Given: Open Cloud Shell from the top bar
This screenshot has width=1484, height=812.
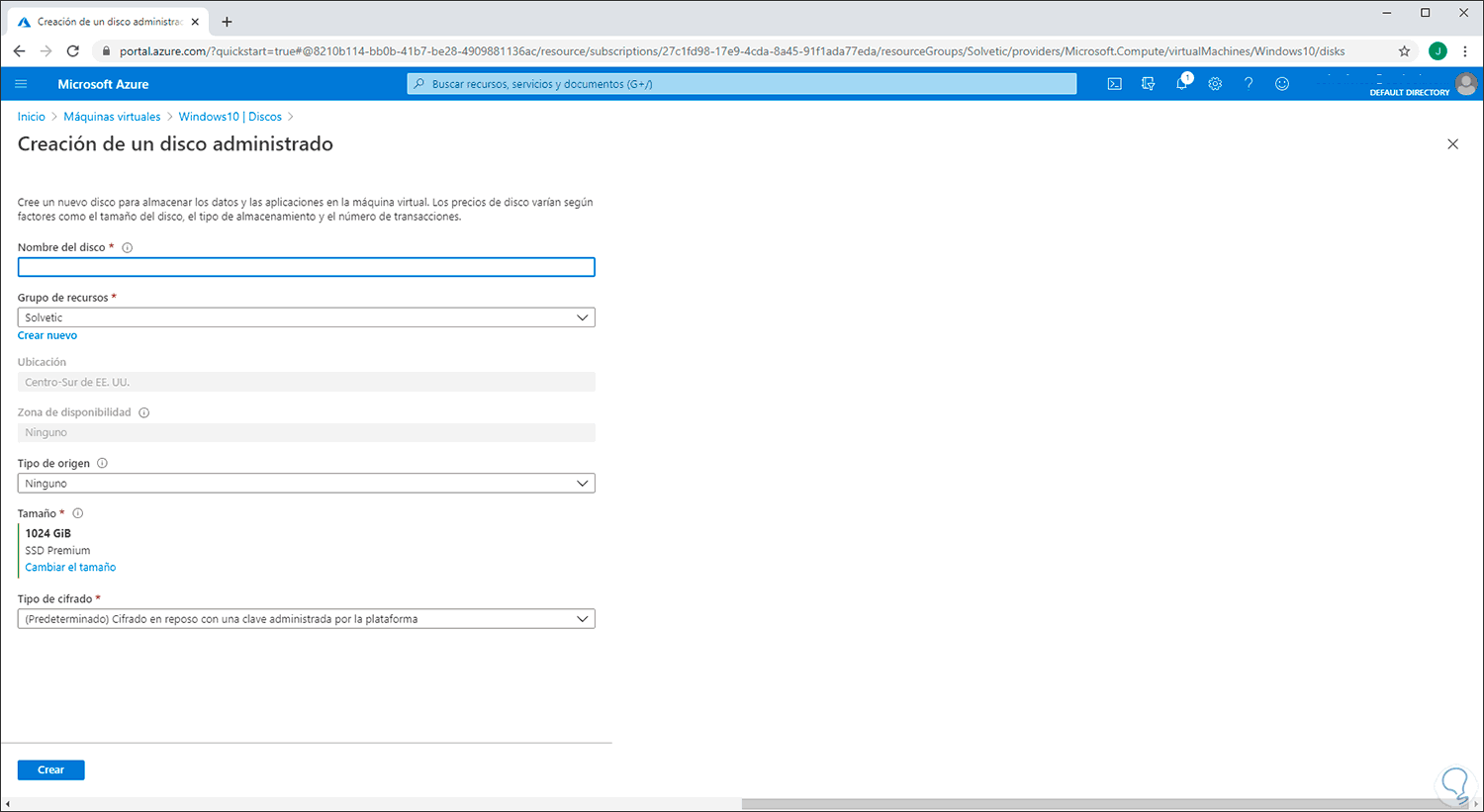Looking at the screenshot, I should point(1115,84).
